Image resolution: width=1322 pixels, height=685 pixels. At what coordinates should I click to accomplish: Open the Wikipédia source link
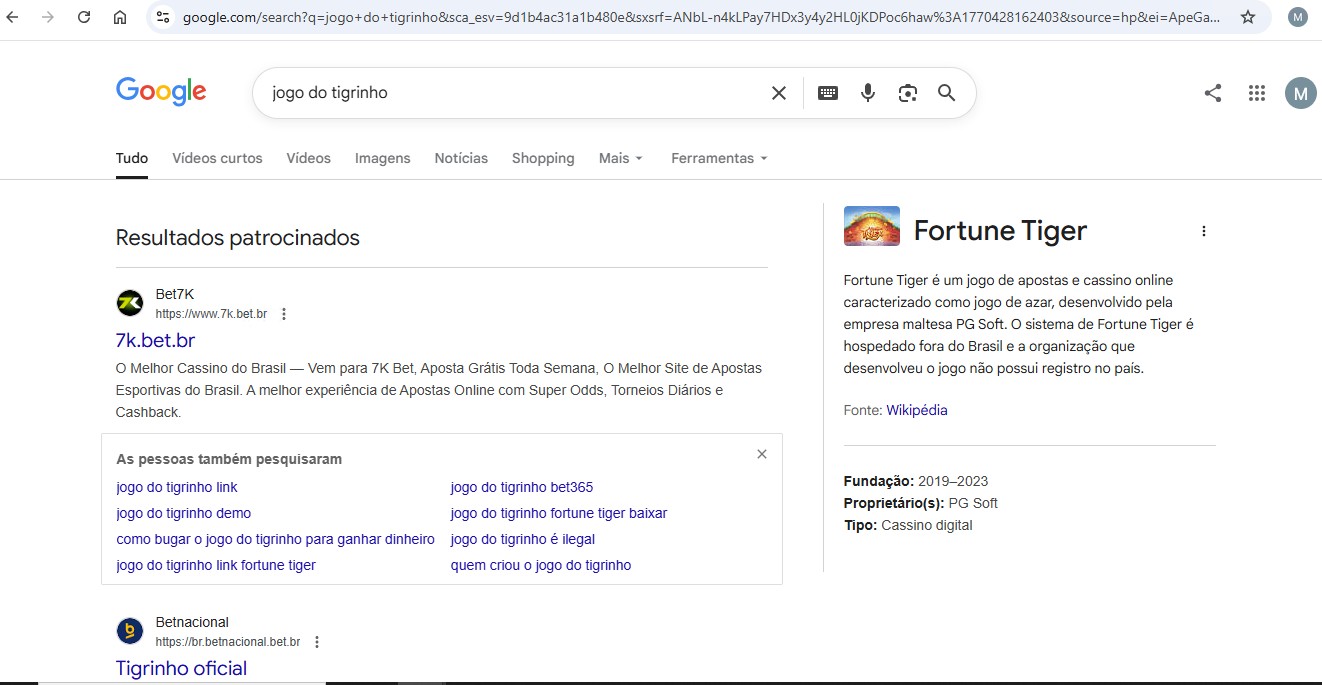coord(916,410)
